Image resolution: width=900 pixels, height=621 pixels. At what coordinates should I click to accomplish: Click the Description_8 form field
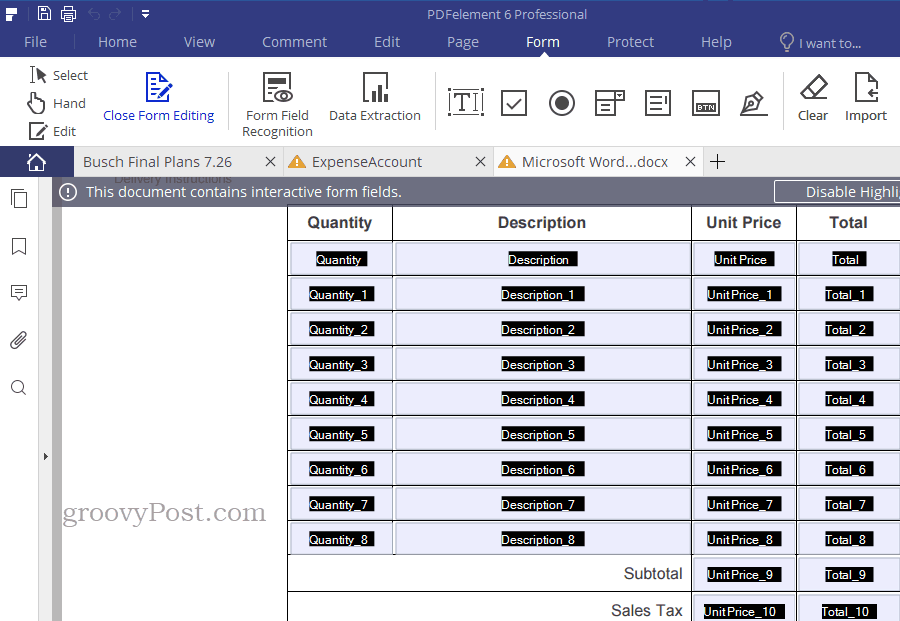[542, 540]
